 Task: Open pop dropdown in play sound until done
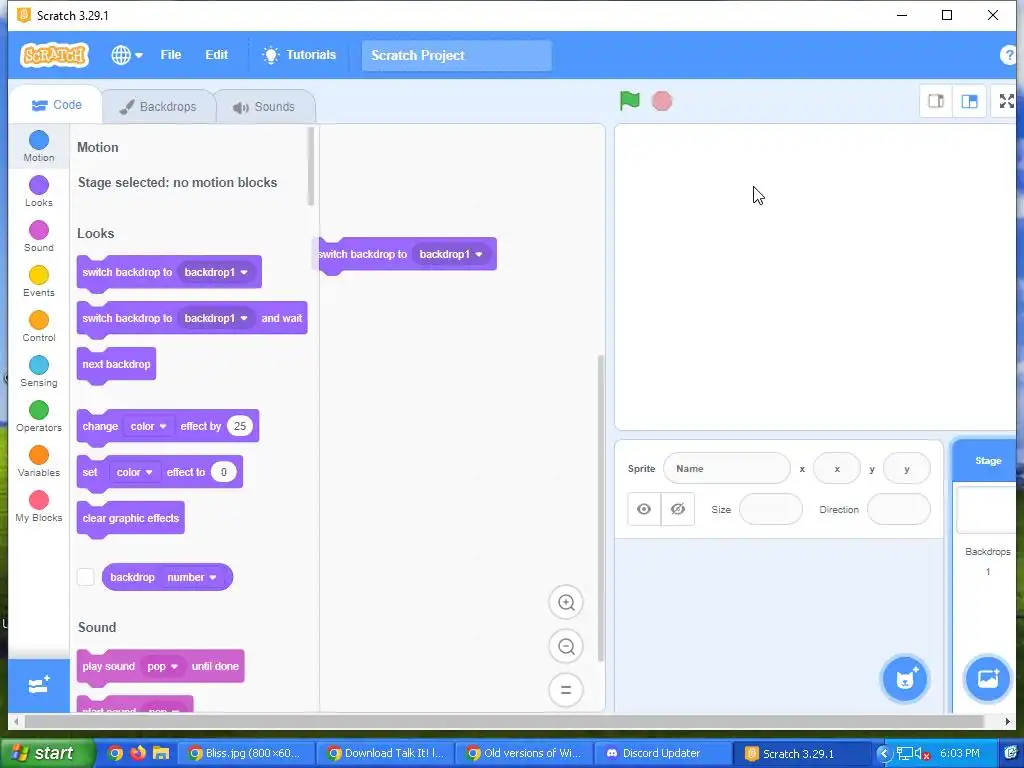163,666
